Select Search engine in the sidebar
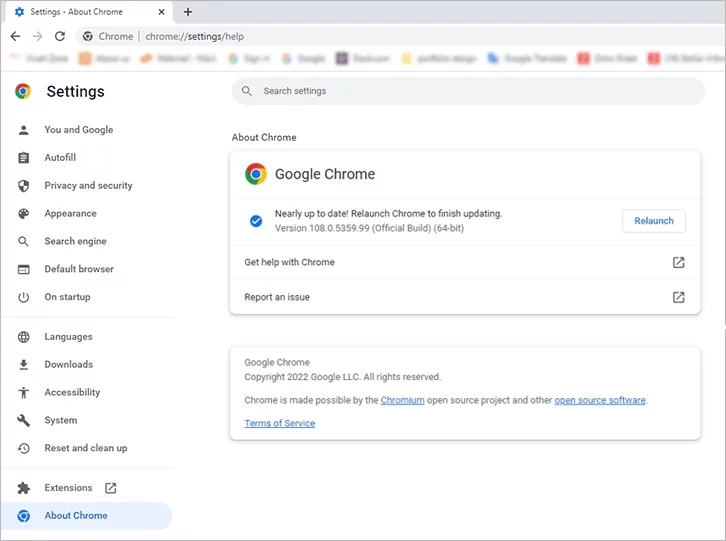This screenshot has width=726, height=541. tap(75, 242)
